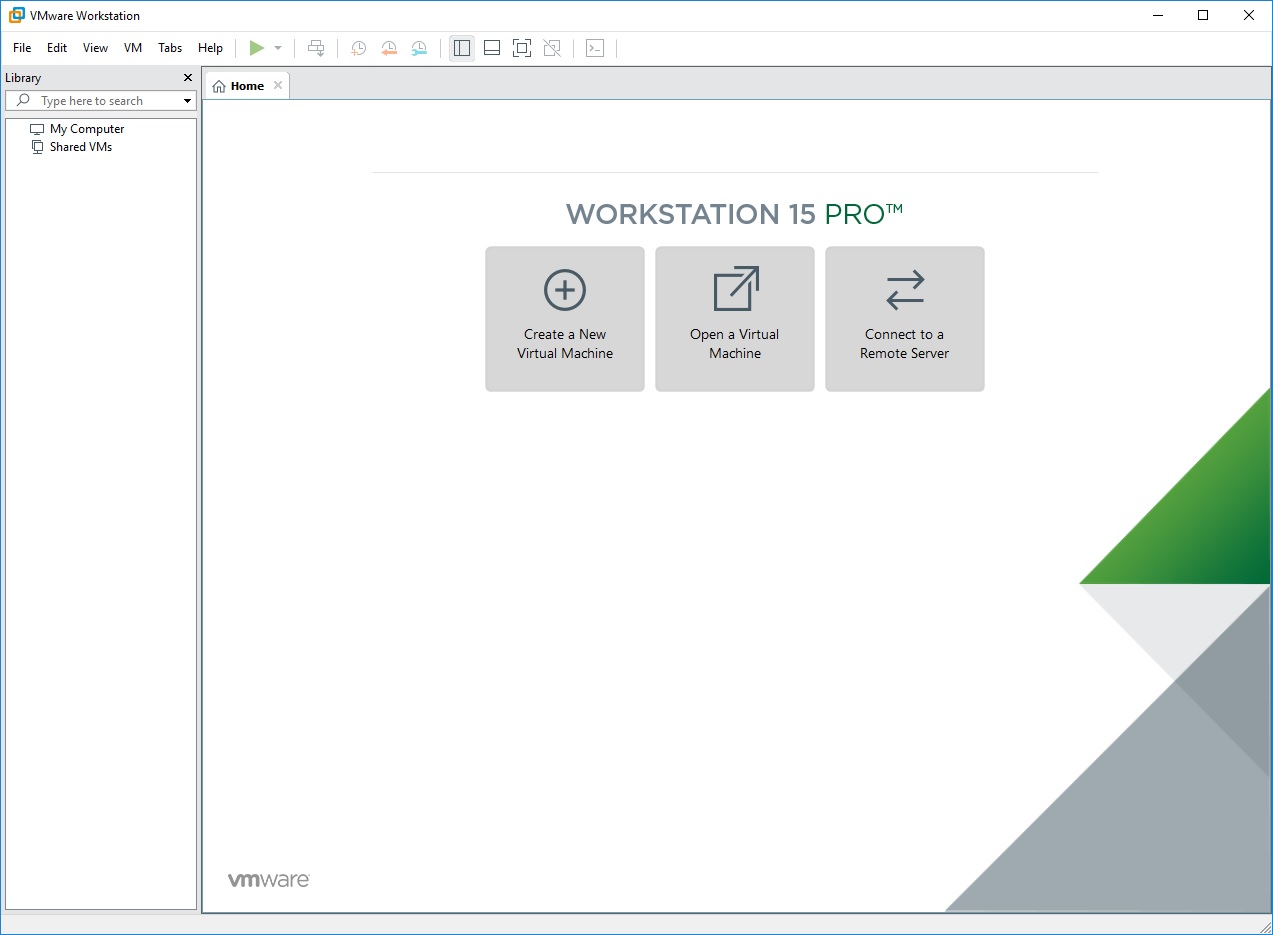Click Open a Virtual Machine tile
Image resolution: width=1273 pixels, height=935 pixels.
point(735,319)
